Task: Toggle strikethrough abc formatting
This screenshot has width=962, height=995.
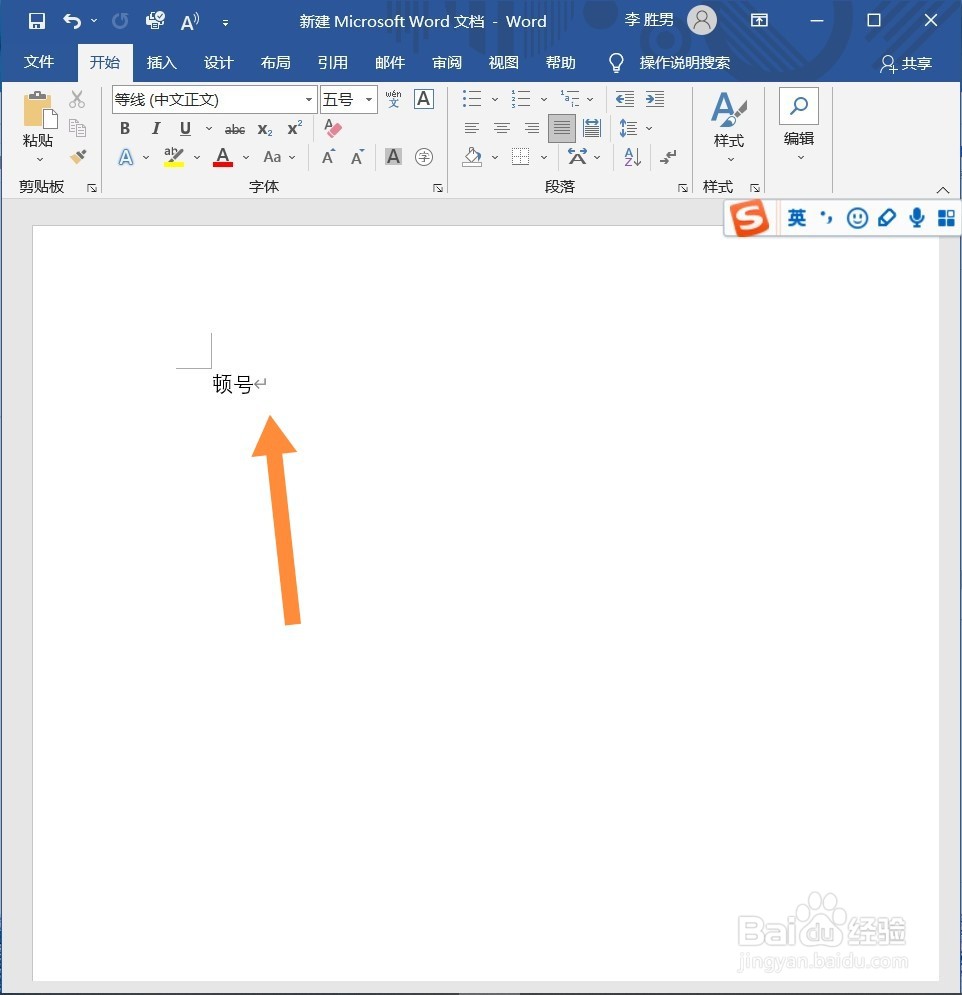Action: (x=235, y=129)
